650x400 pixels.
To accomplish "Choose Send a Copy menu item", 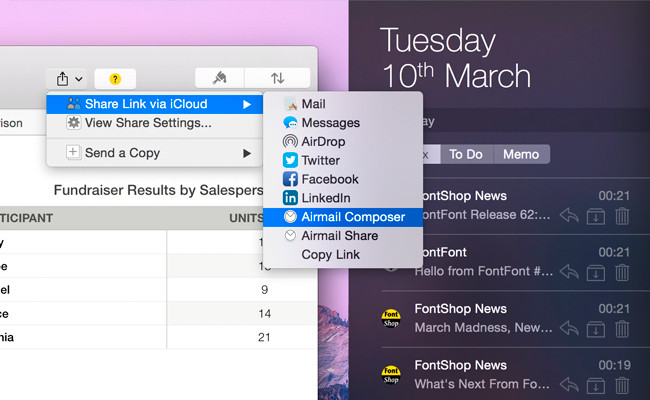I will point(155,153).
